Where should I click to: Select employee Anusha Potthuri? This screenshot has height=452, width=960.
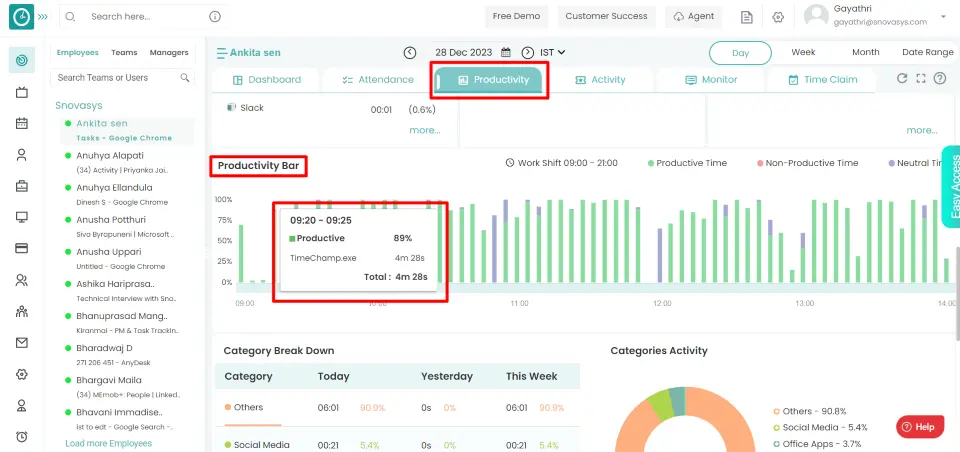click(127, 226)
